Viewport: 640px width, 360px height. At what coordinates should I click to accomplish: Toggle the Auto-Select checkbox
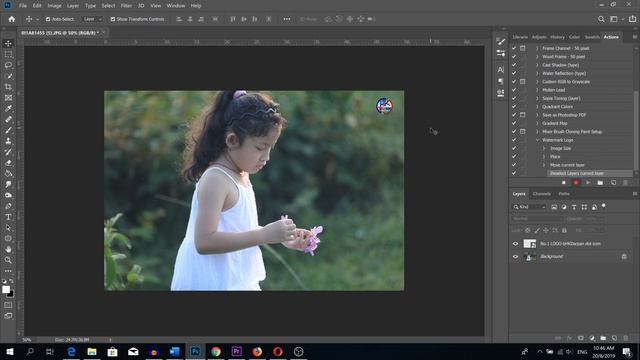(48, 19)
